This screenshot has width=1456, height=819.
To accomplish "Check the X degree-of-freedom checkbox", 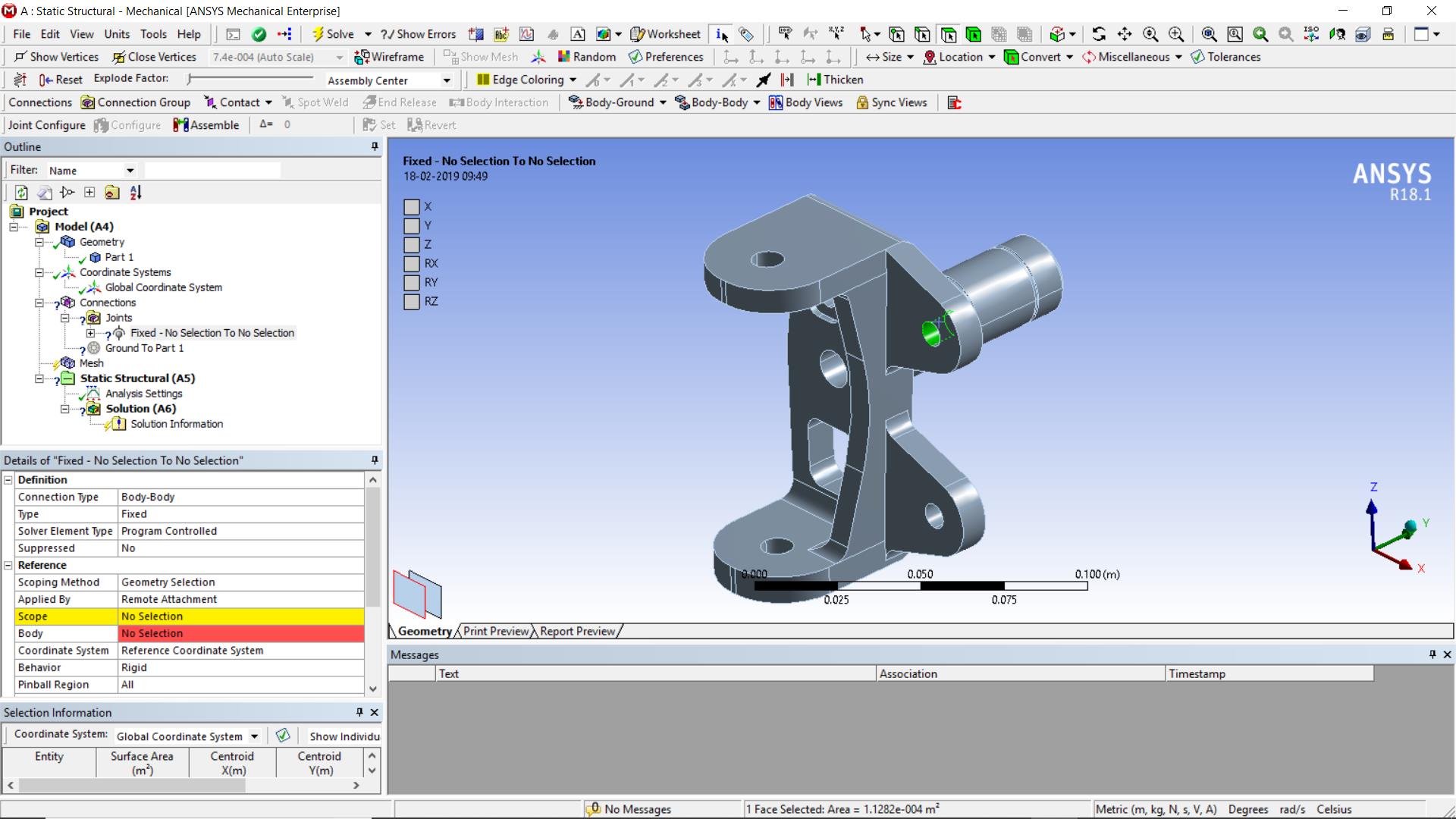I will pyautogui.click(x=412, y=207).
